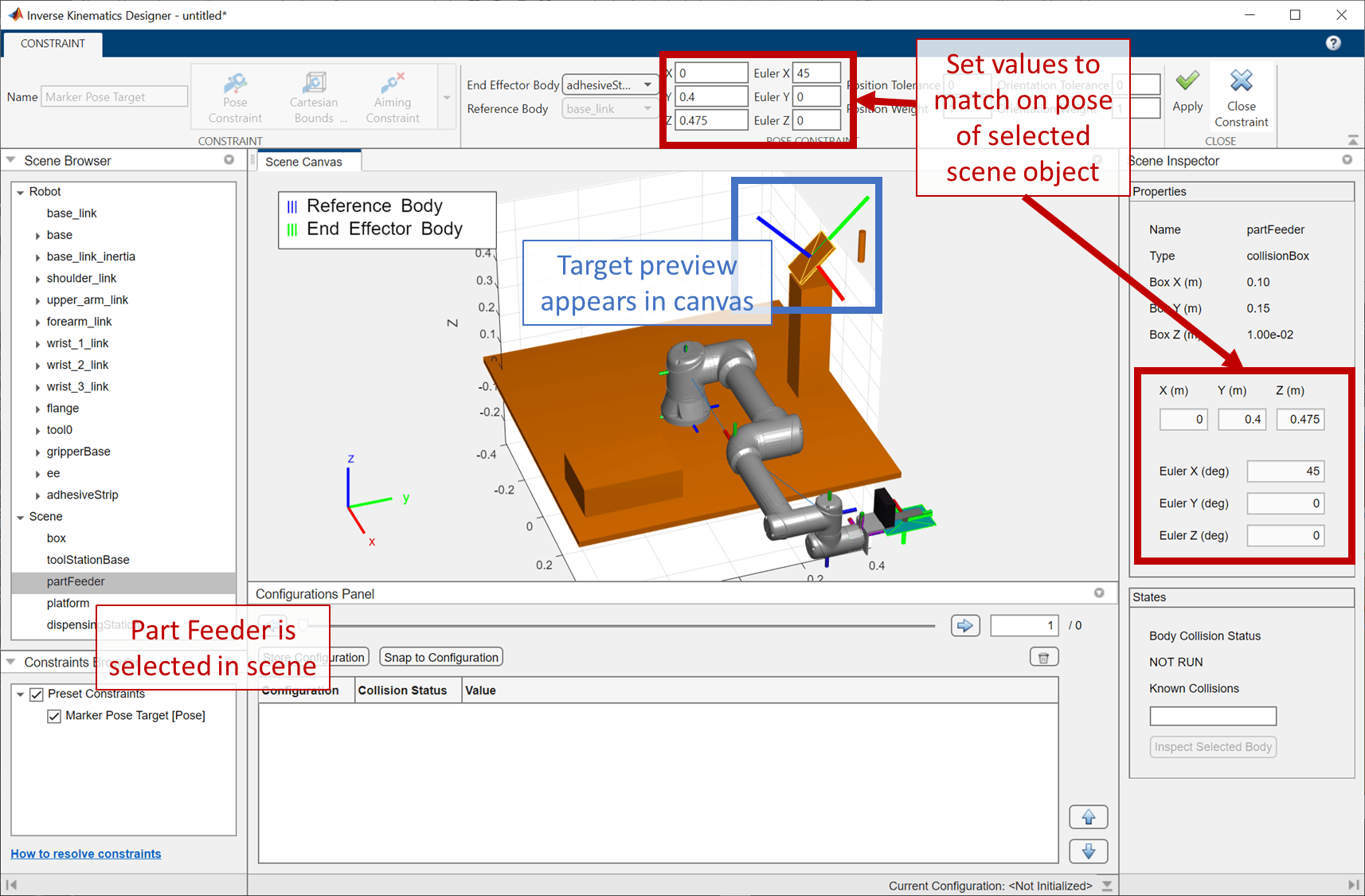
Task: Click the Euler X (deg) inspector field
Action: coord(1285,471)
